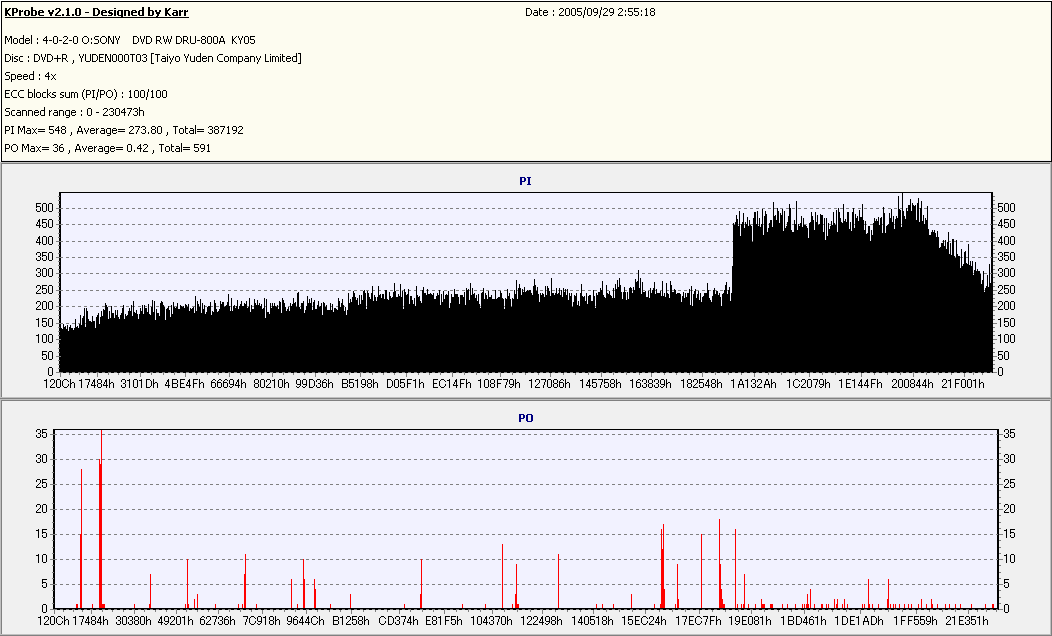Click the 104370h axis label

tap(491, 621)
